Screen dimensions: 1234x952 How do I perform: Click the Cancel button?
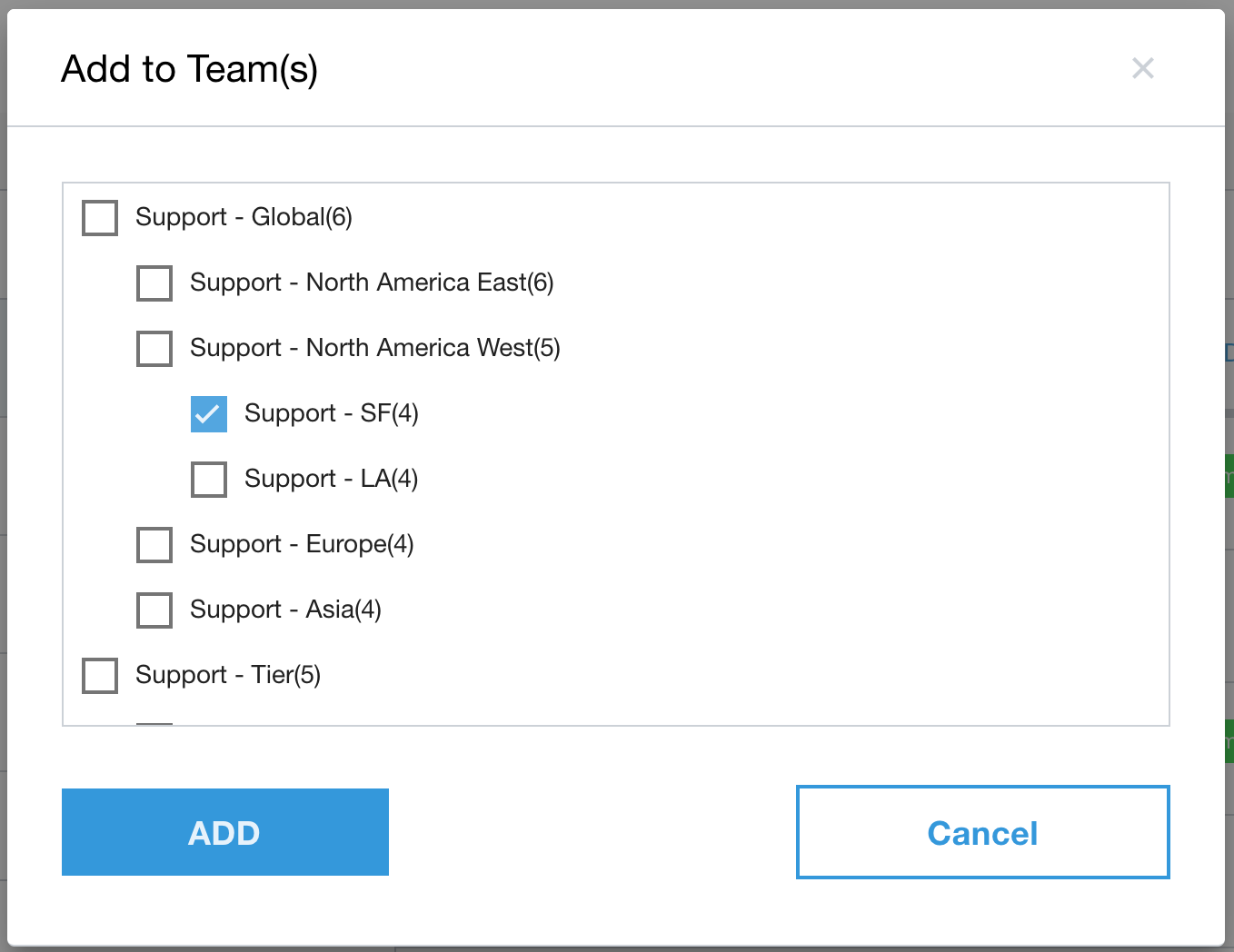(981, 831)
